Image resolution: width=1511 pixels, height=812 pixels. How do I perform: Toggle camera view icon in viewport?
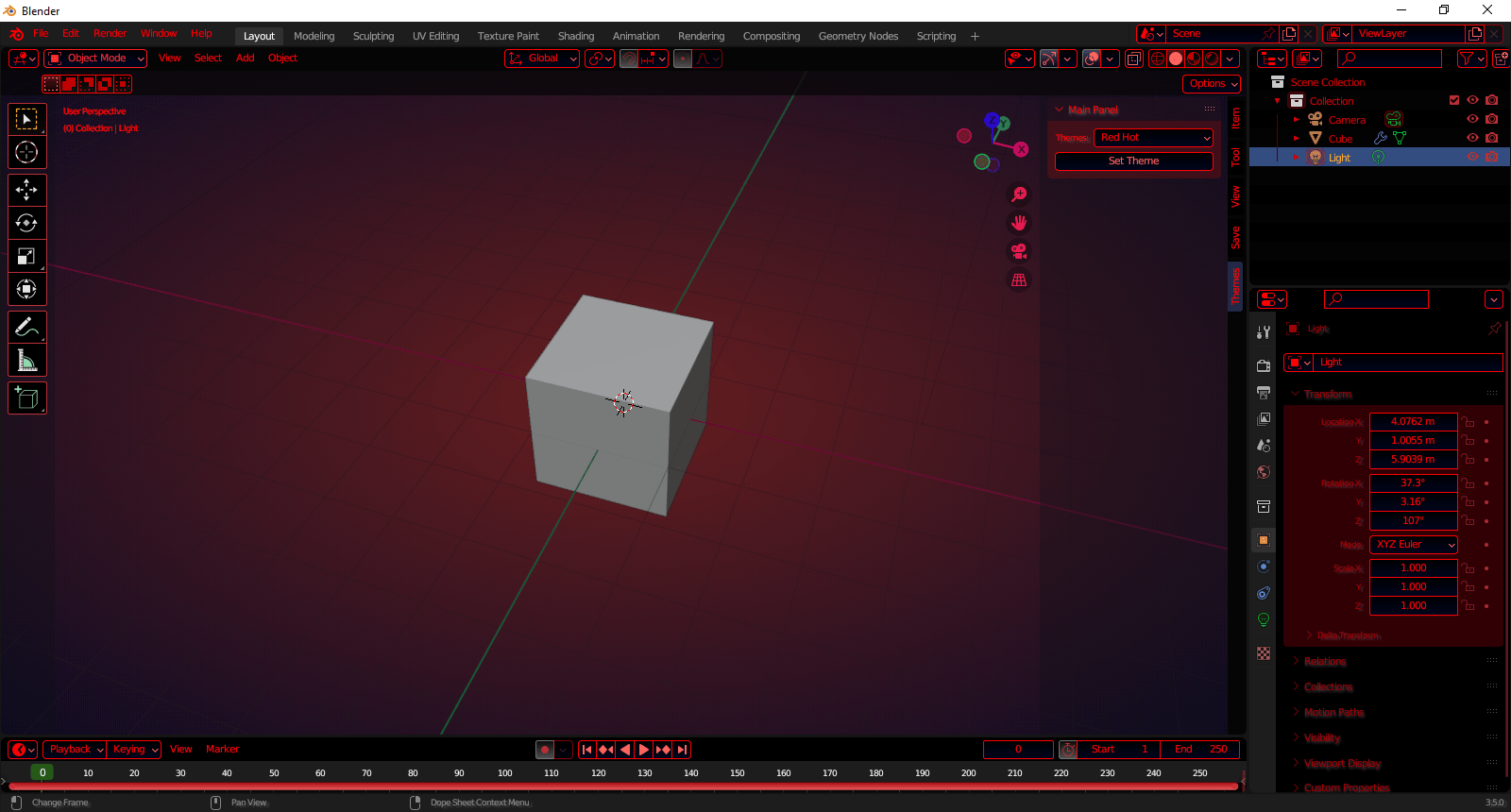(1019, 251)
